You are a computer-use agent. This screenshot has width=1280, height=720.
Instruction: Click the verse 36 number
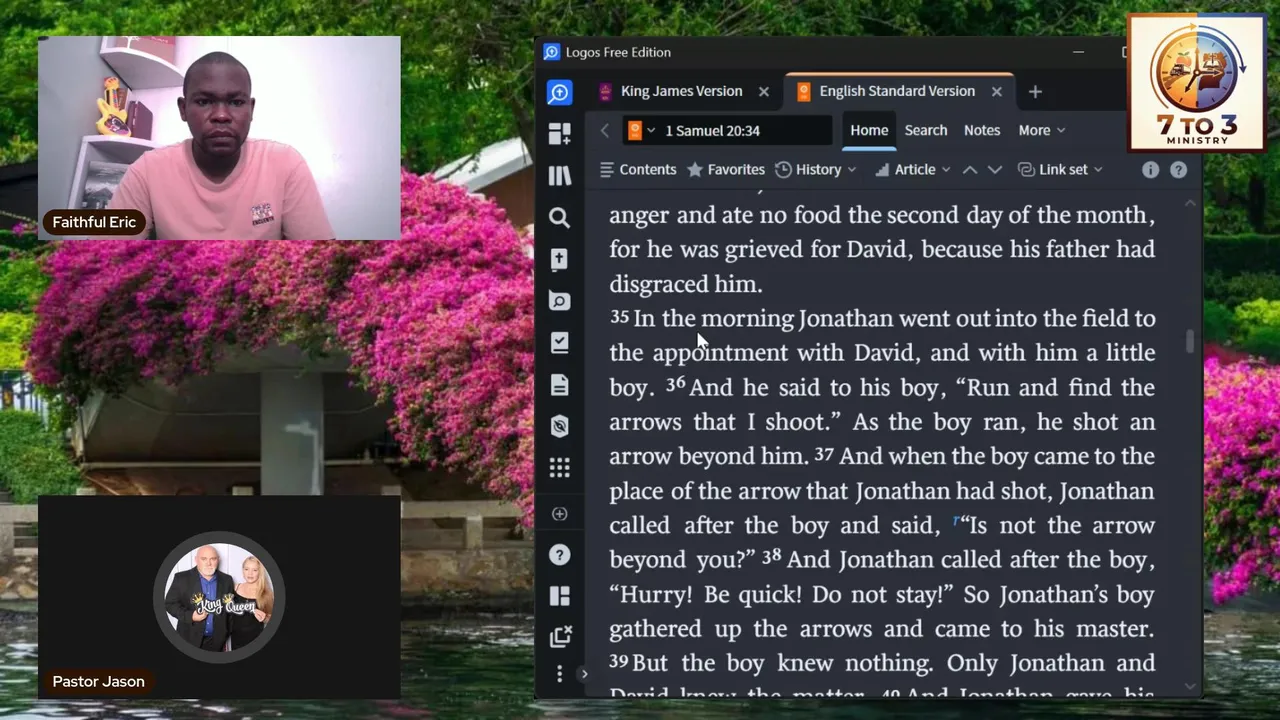676,384
